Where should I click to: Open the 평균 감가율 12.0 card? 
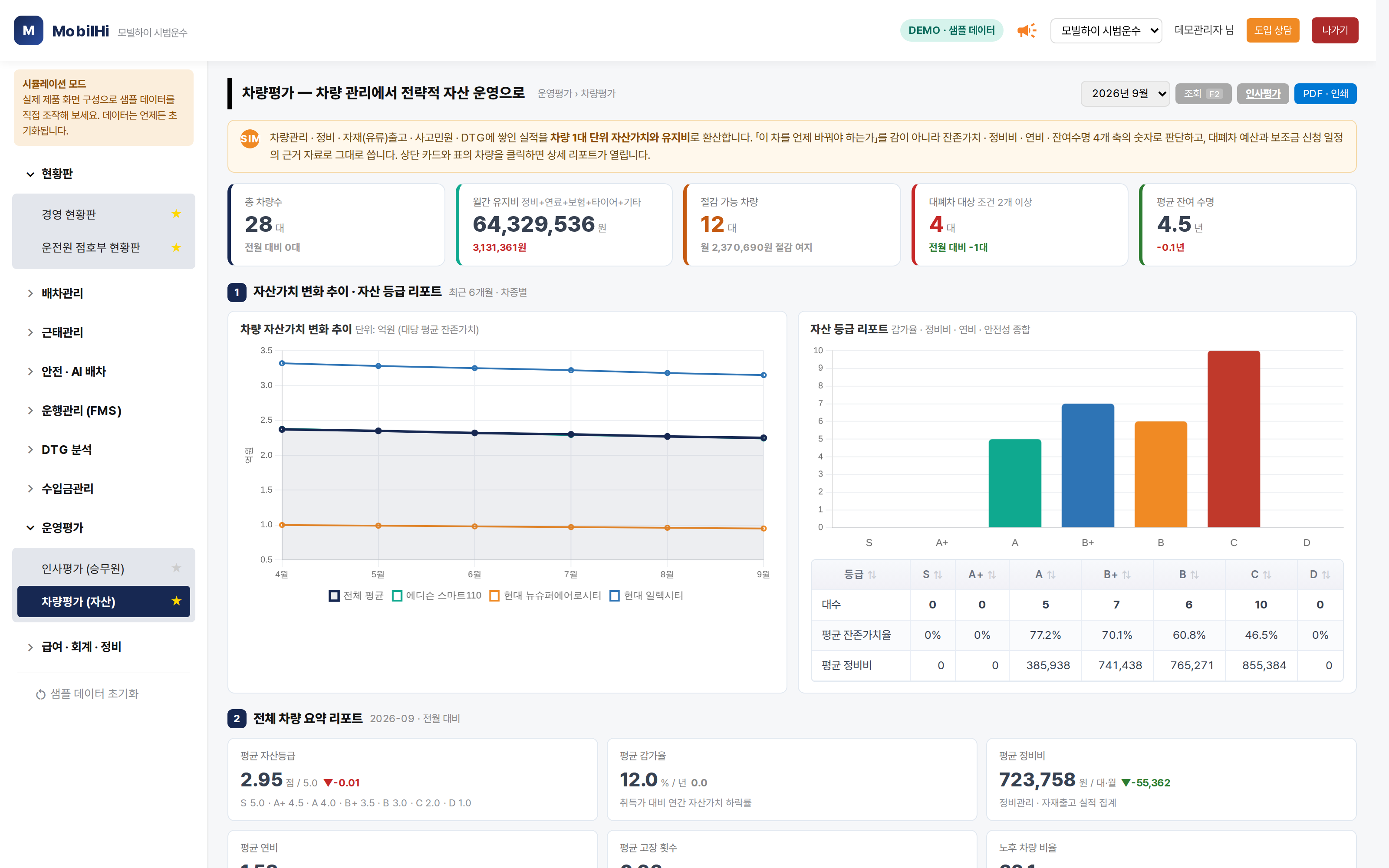(792, 779)
